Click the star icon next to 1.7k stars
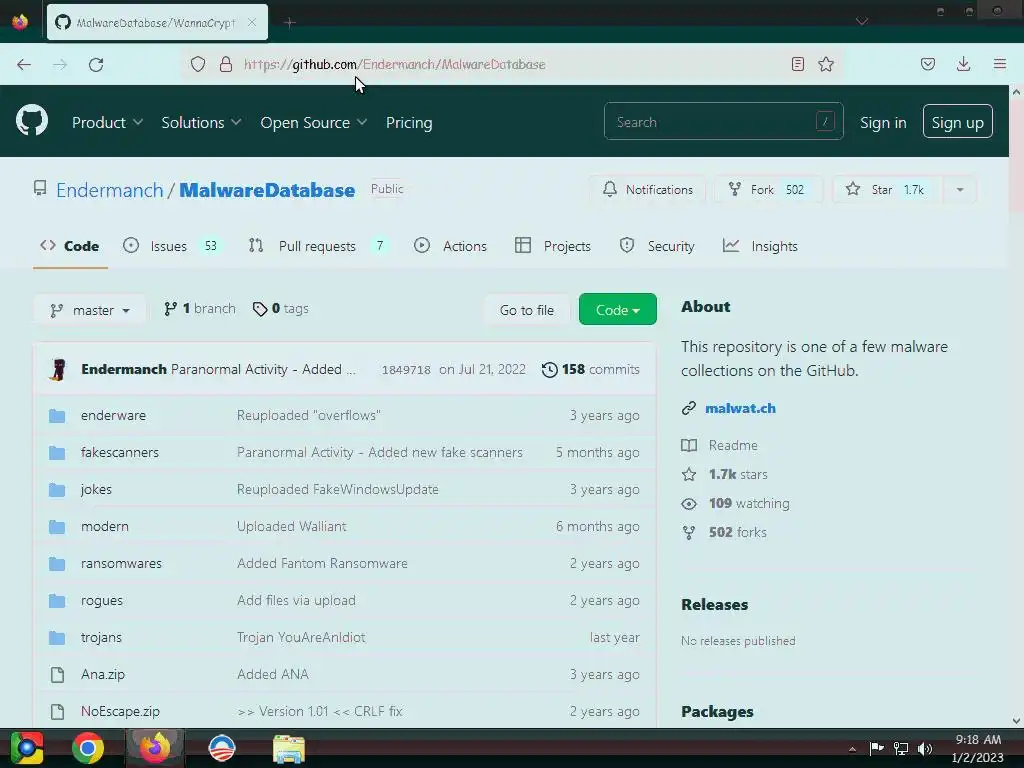The width and height of the screenshot is (1024, 768). pyautogui.click(x=689, y=474)
